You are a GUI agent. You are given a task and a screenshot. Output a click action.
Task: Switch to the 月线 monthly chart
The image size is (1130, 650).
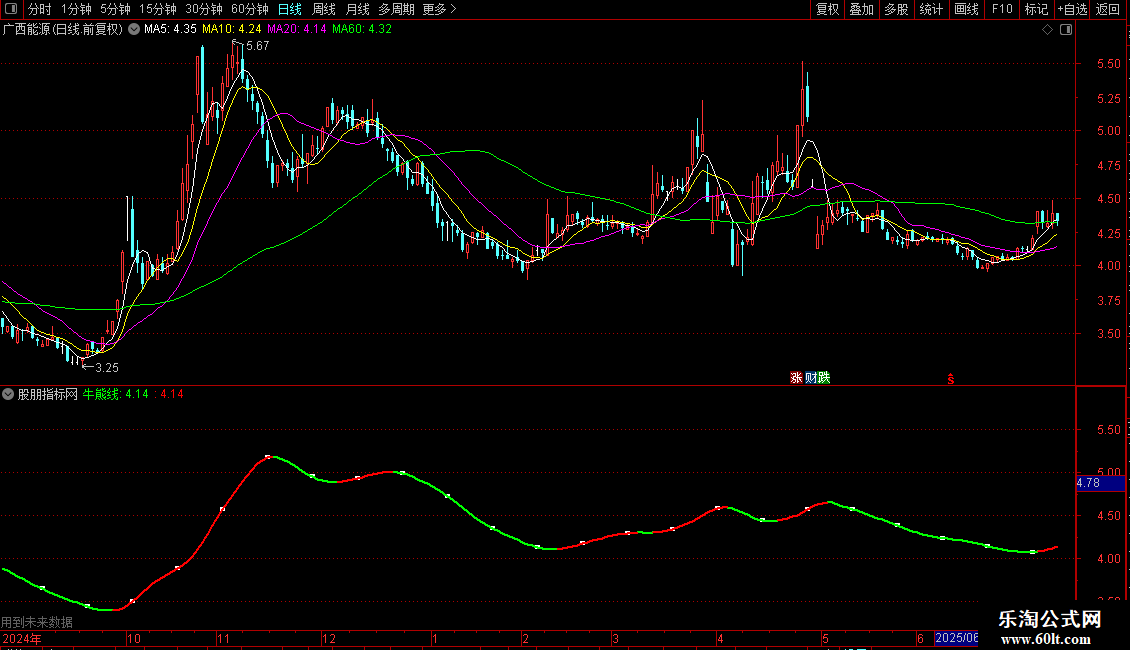pyautogui.click(x=357, y=9)
